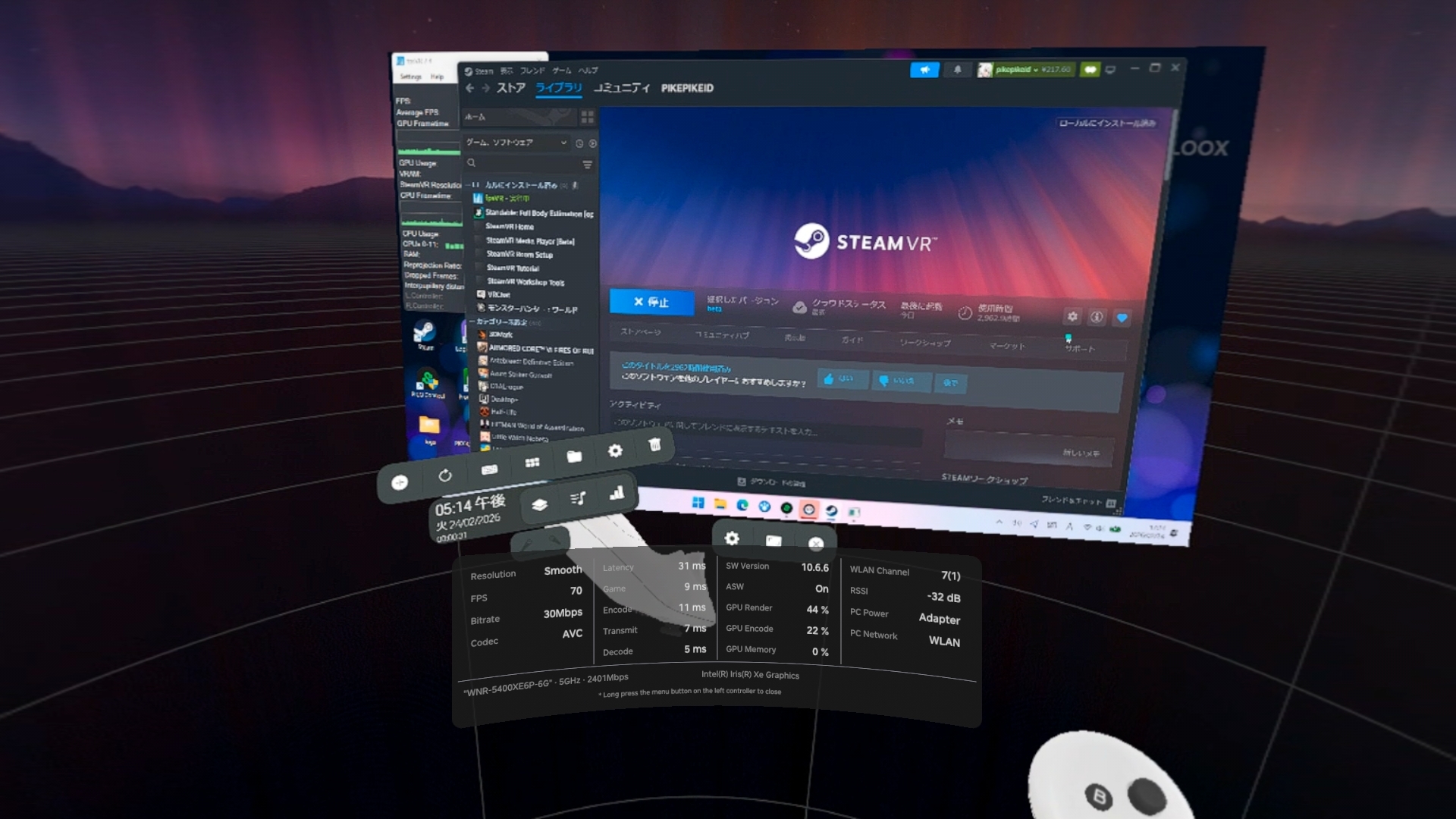Open the コミュニティ tab
The width and height of the screenshot is (1456, 819).
point(621,88)
